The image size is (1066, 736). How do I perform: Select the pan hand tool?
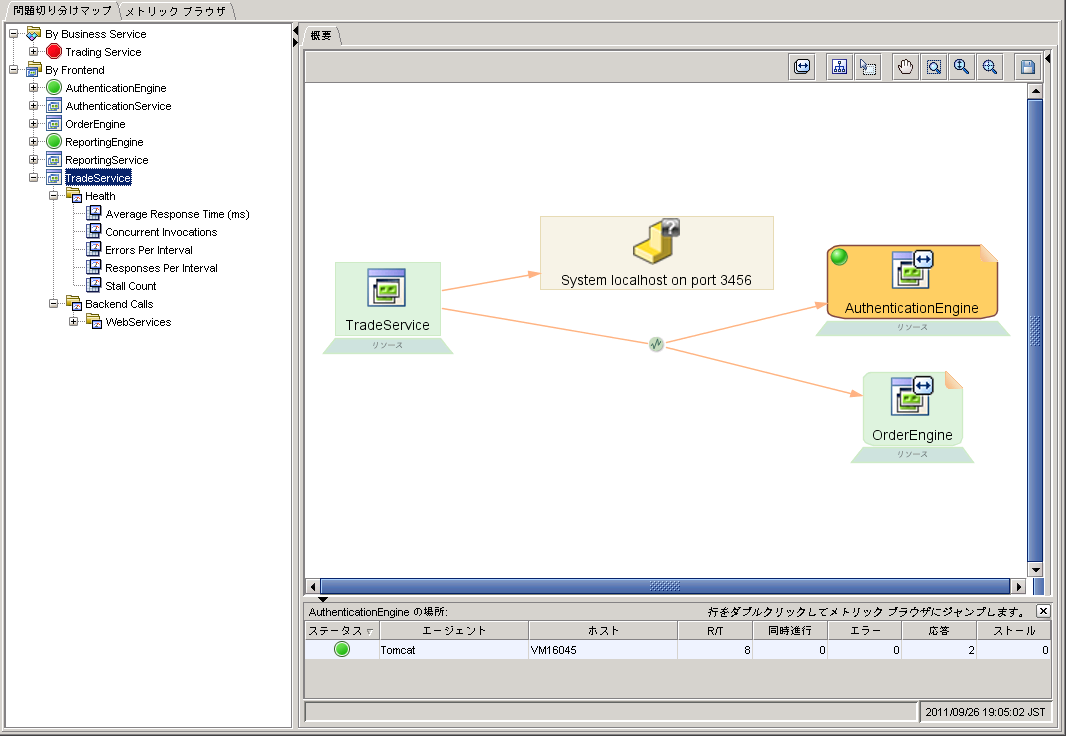(905, 67)
